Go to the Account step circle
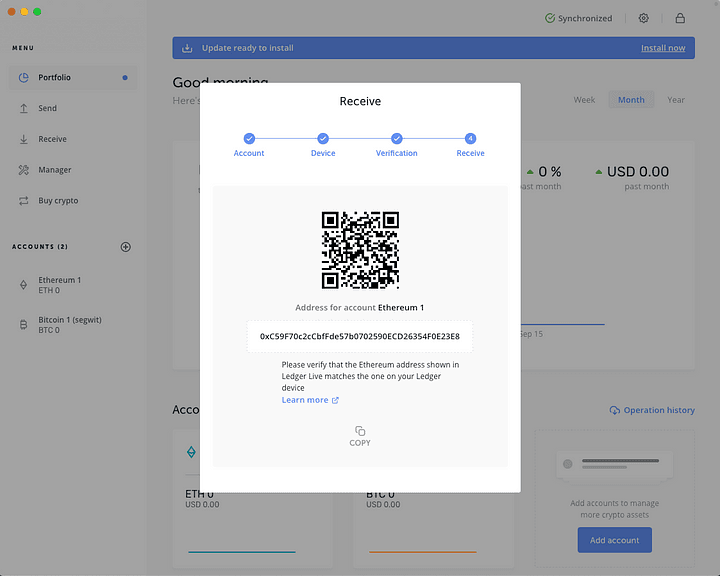720x576 pixels. [x=249, y=138]
